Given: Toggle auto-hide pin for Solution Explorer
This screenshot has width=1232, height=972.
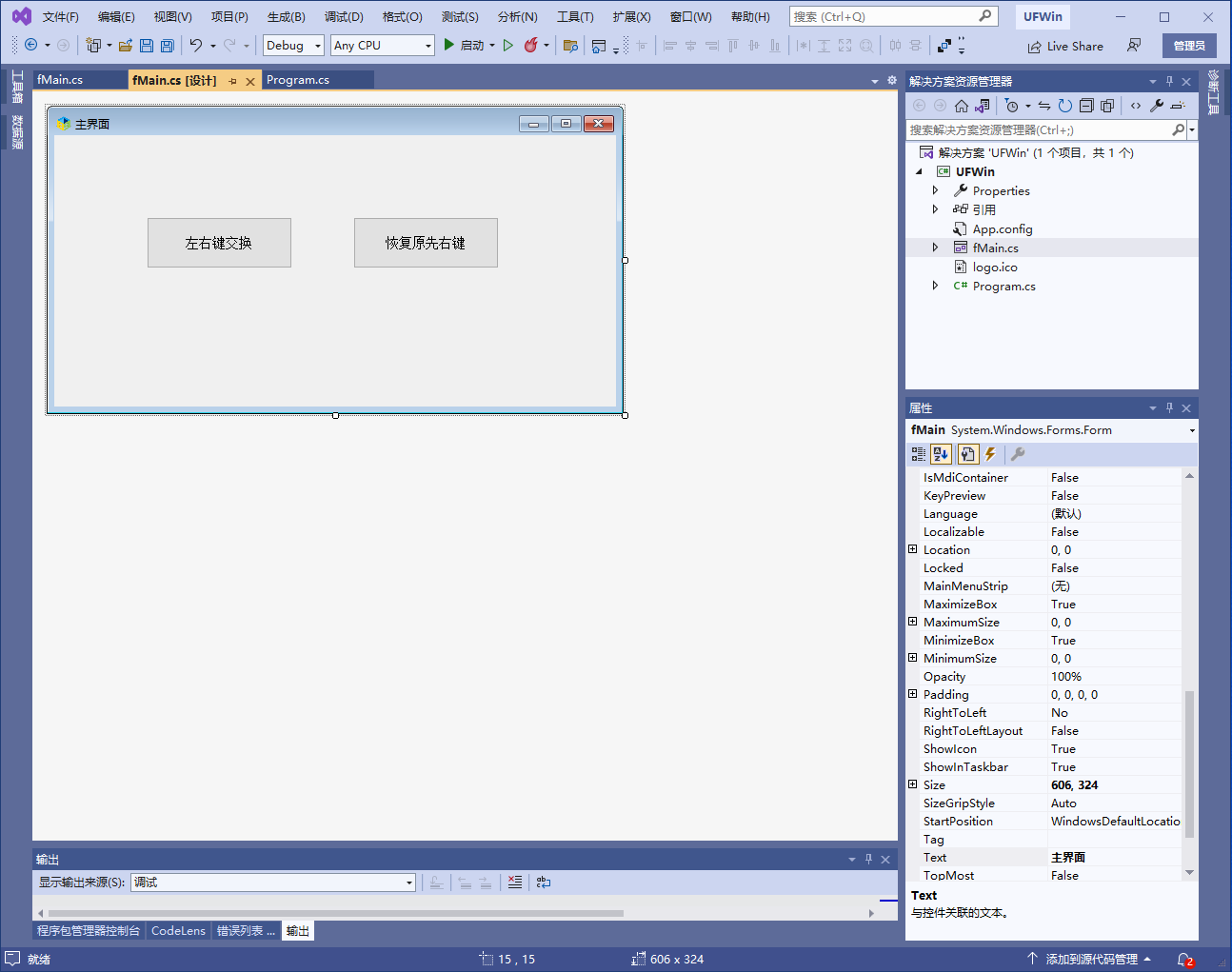Looking at the screenshot, I should (x=1169, y=81).
